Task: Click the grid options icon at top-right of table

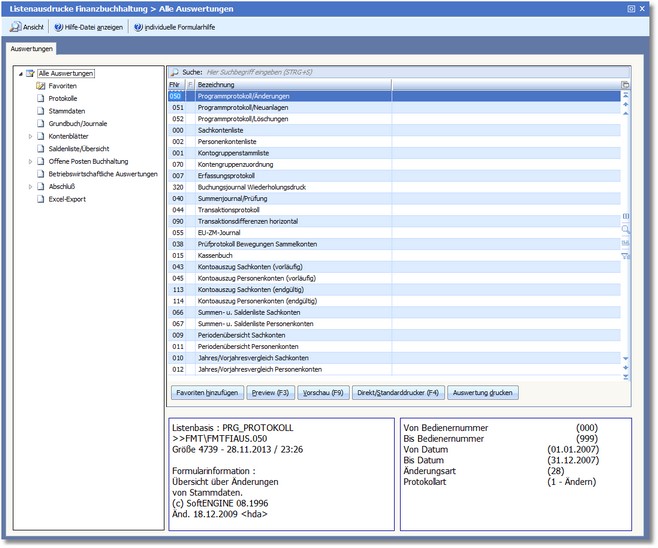Action: 625,85
